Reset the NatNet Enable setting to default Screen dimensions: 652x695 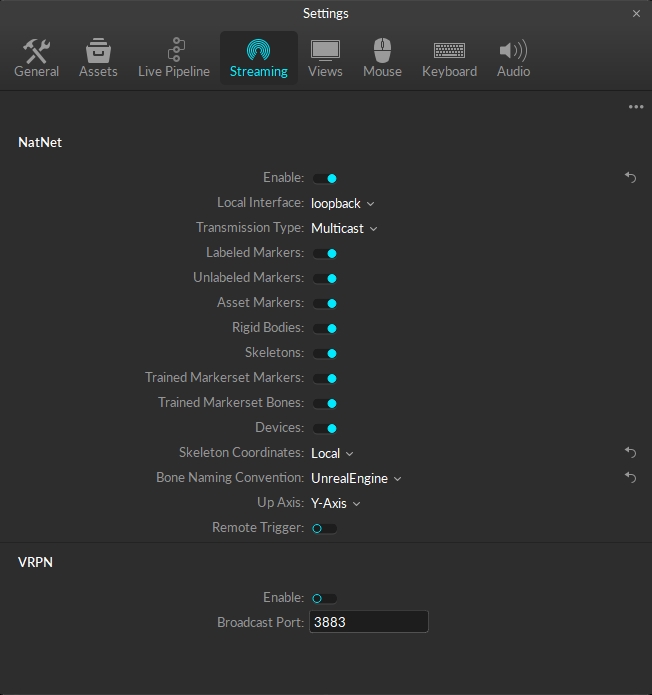click(x=630, y=178)
